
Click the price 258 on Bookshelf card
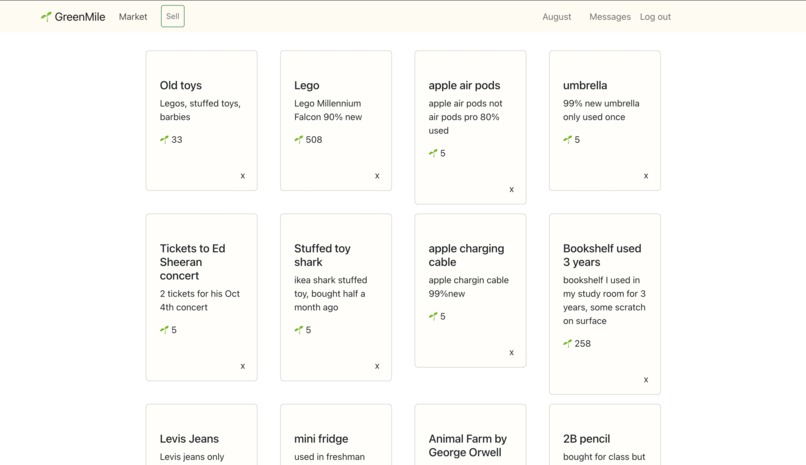[x=582, y=344]
